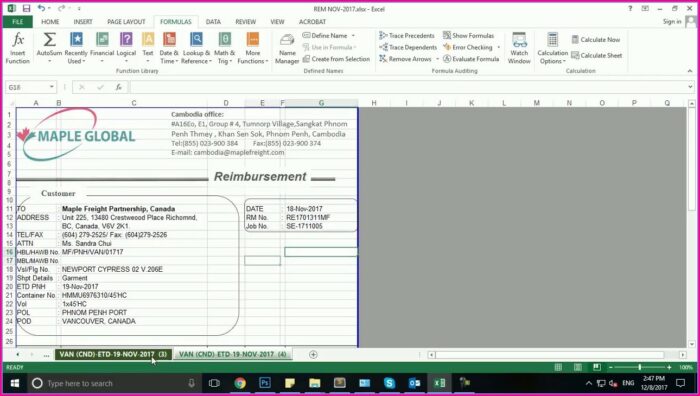Collapse the ribbon
700x396 pixels.
tap(690, 71)
